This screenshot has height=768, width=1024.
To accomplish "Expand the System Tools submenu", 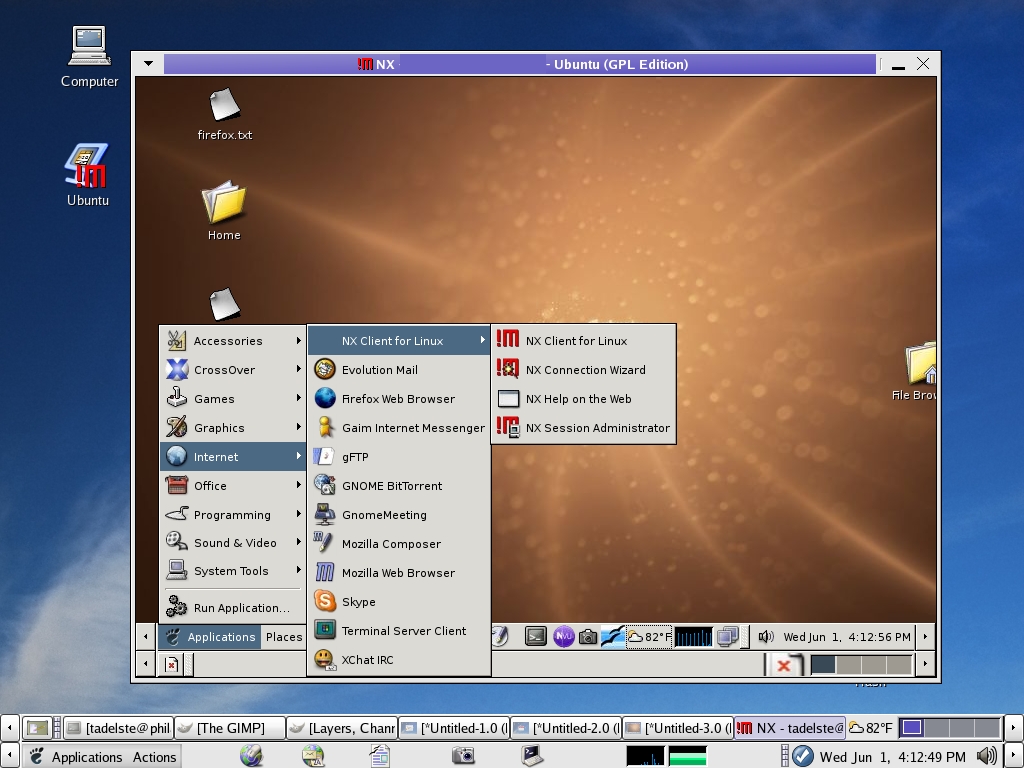I will click(x=231, y=571).
